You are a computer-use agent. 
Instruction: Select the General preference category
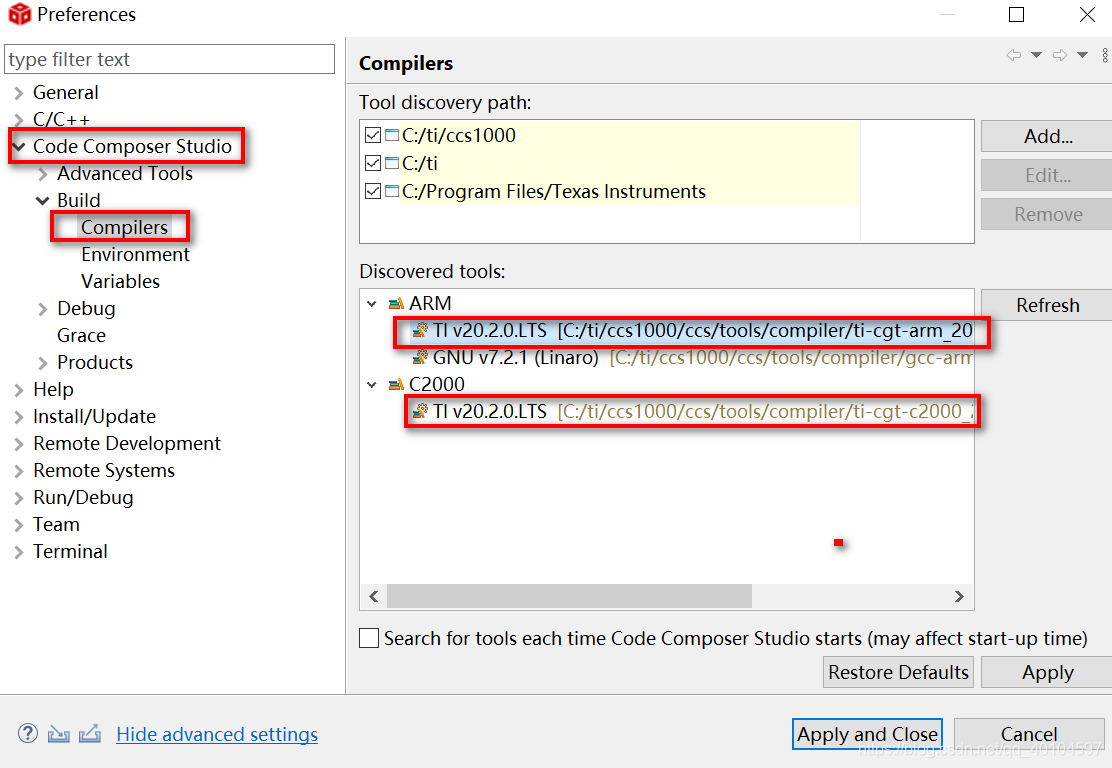click(65, 93)
